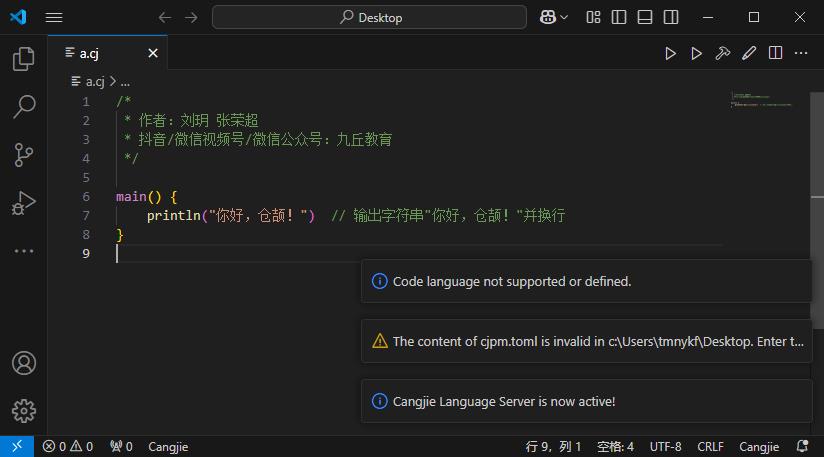Toggle the secondary side bar
Screen dimensions: 824x457
(671, 17)
